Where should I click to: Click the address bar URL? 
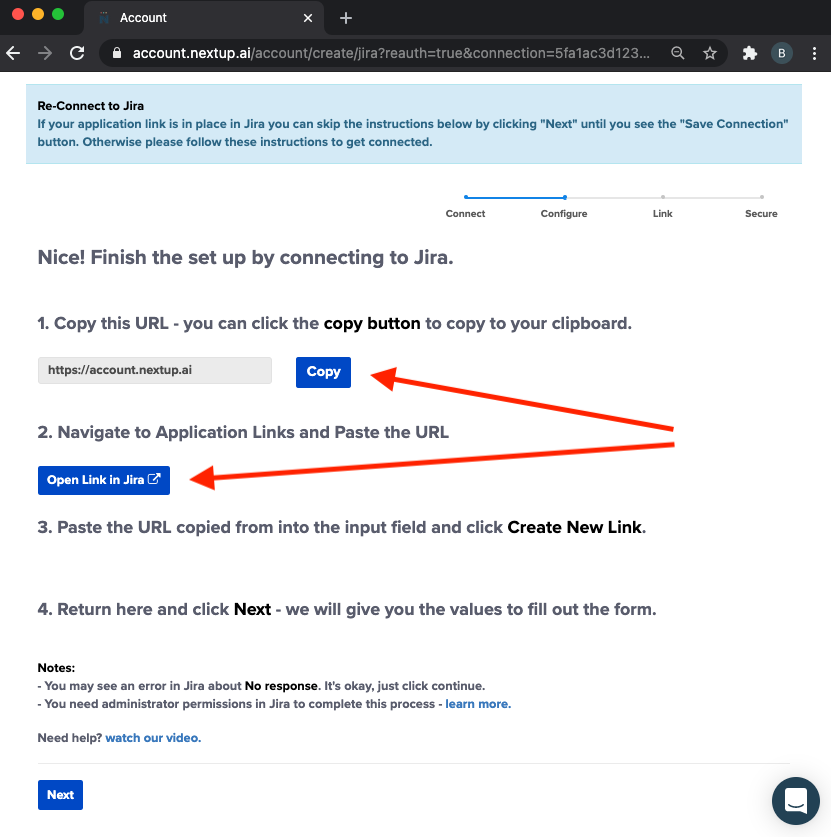pos(391,53)
